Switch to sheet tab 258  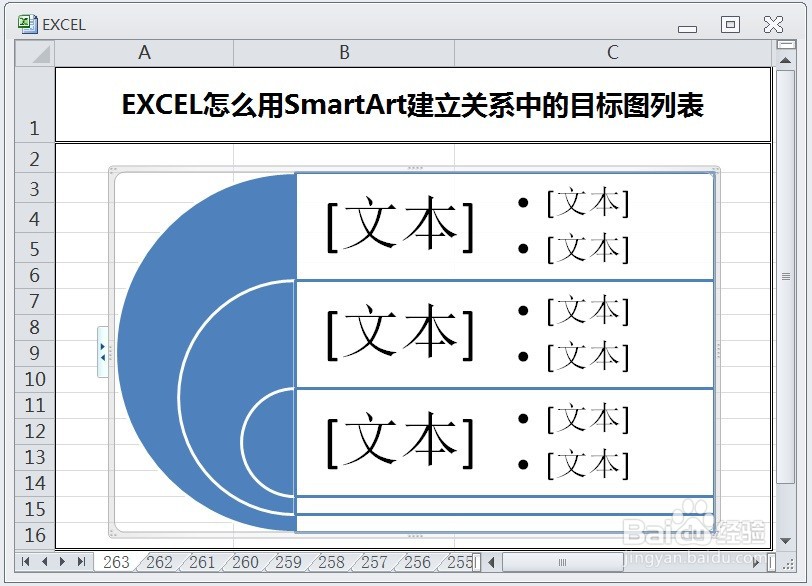point(331,562)
